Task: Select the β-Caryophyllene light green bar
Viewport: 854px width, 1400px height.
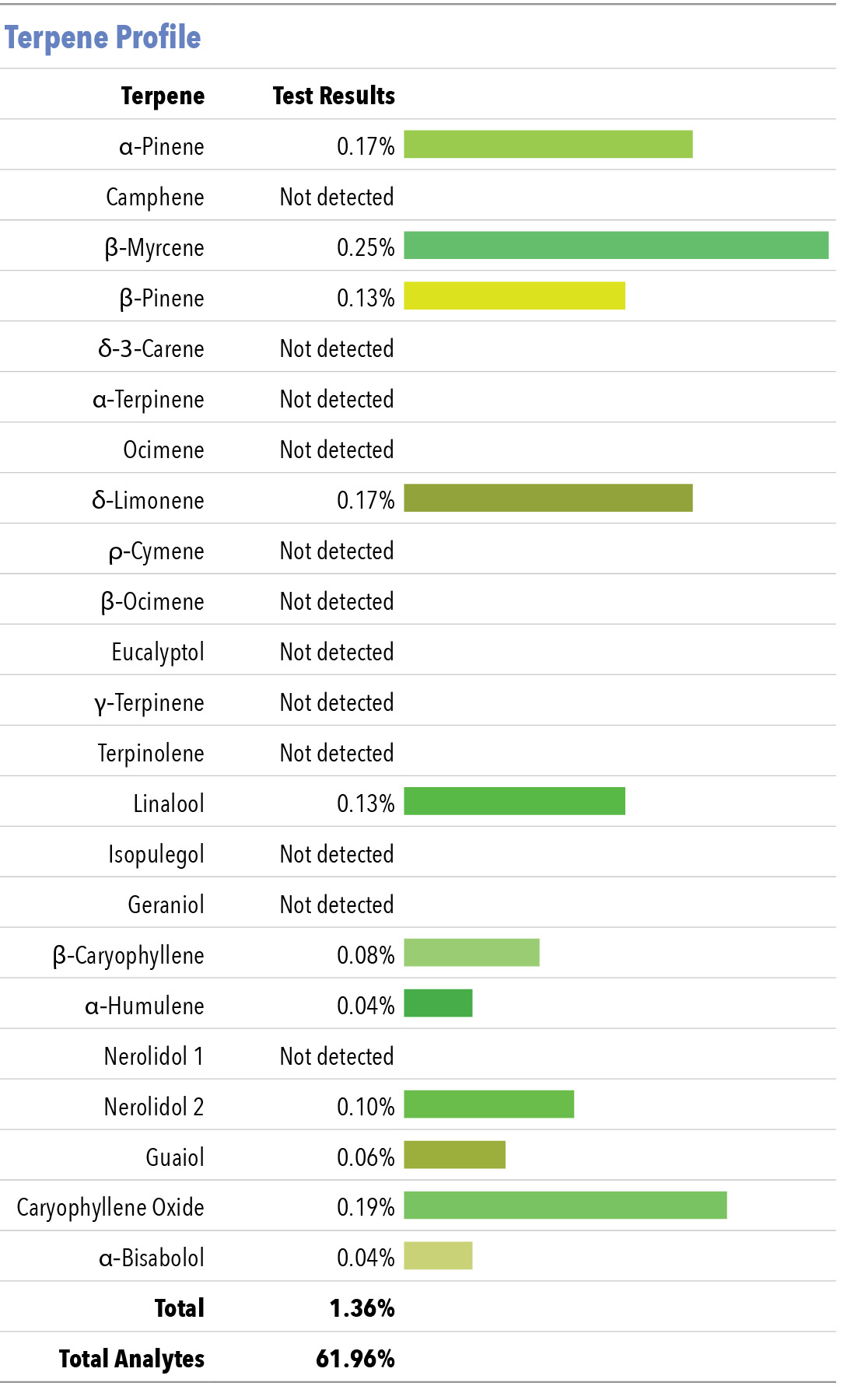Action: pos(472,953)
